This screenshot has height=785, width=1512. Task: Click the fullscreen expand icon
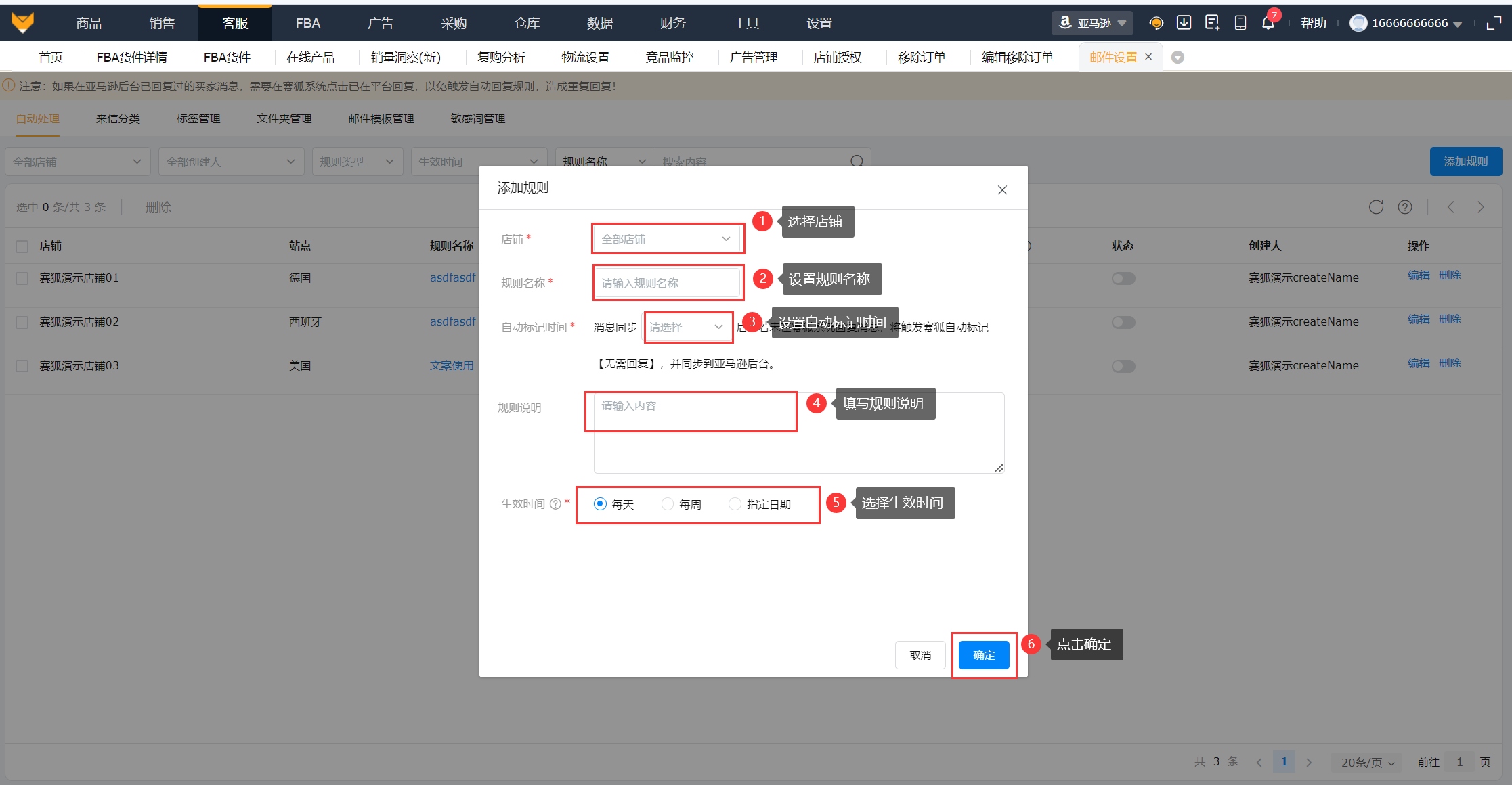pos(1494,24)
